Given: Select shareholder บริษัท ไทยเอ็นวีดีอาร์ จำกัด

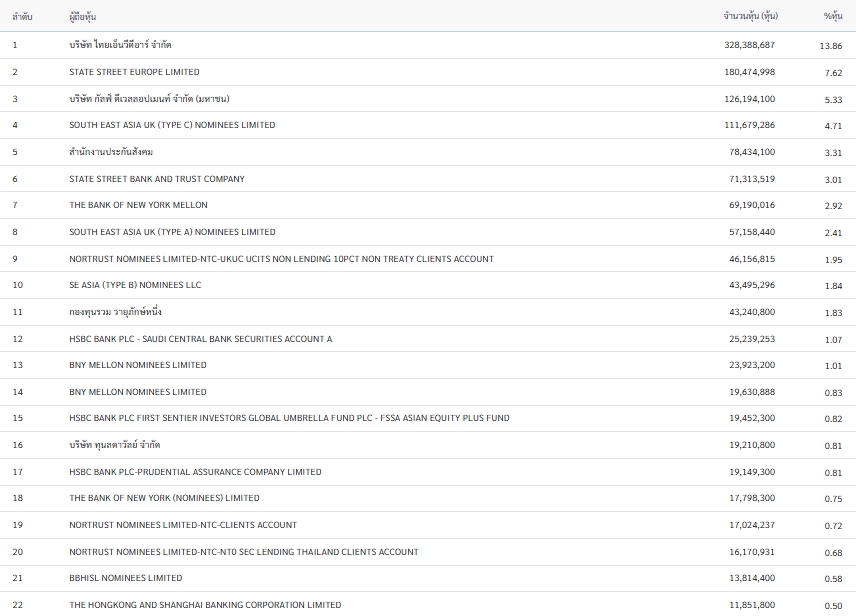Looking at the screenshot, I should click(120, 45).
